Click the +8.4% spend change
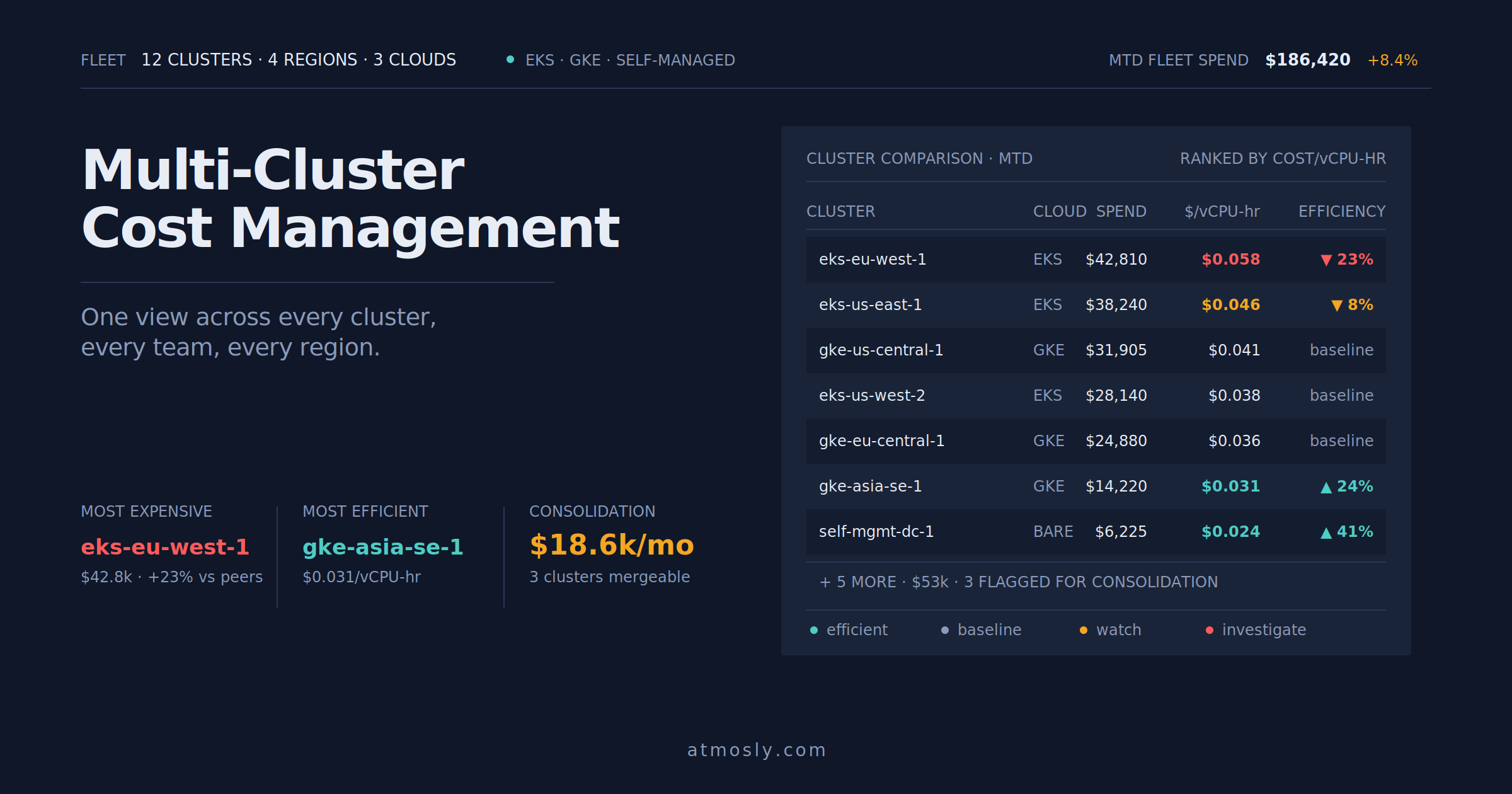The height and width of the screenshot is (794, 1512). pos(1392,60)
